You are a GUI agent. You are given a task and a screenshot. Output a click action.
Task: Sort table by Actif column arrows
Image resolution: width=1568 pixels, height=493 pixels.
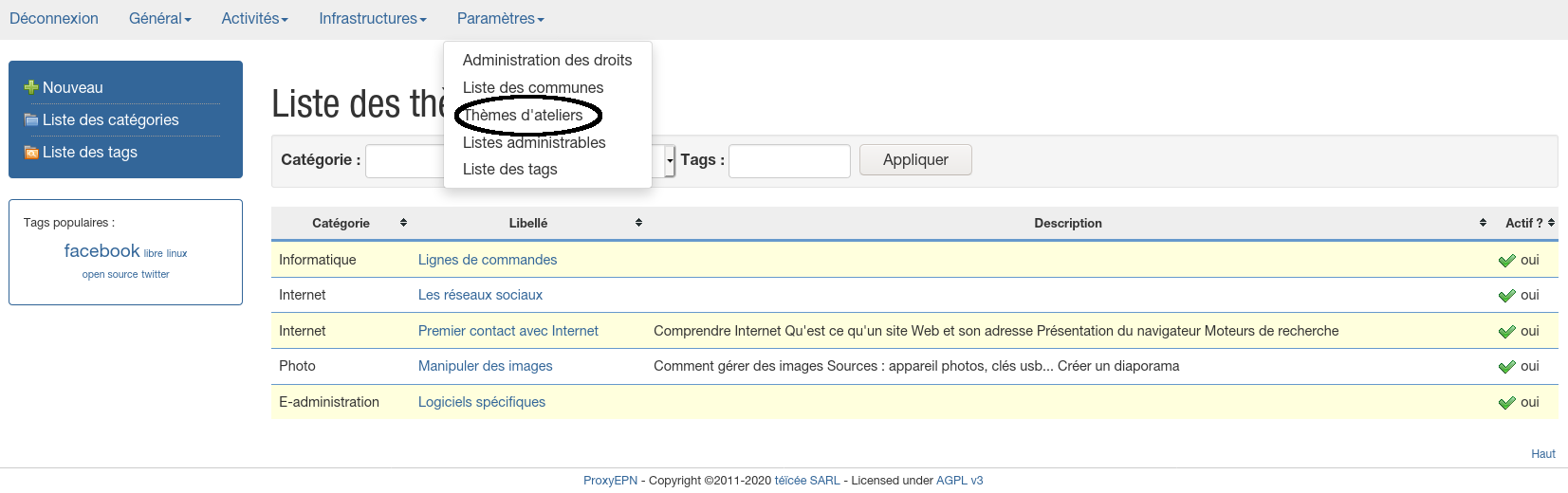[x=1551, y=223]
